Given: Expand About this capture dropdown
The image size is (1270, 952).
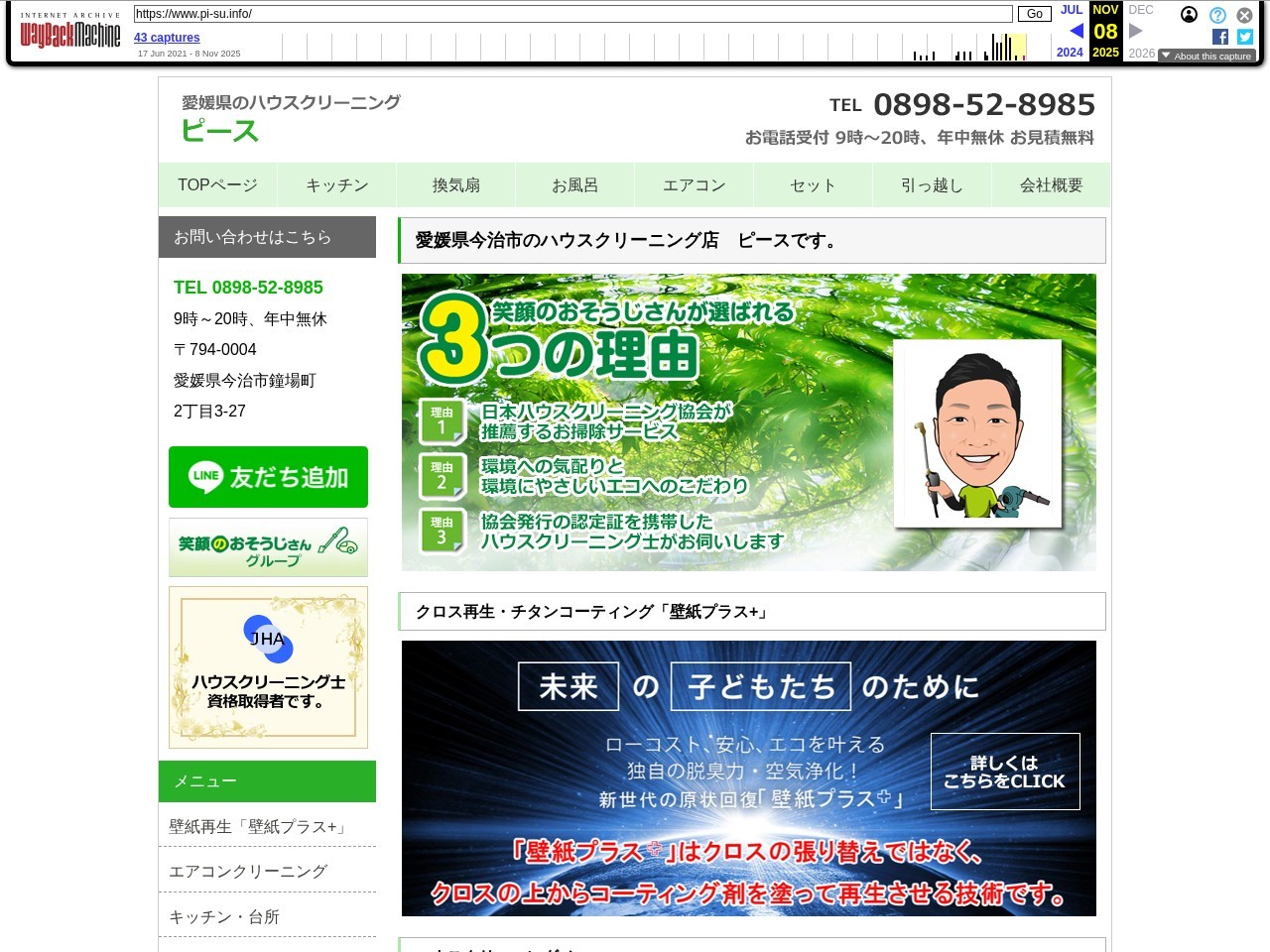Looking at the screenshot, I should click(x=1206, y=57).
